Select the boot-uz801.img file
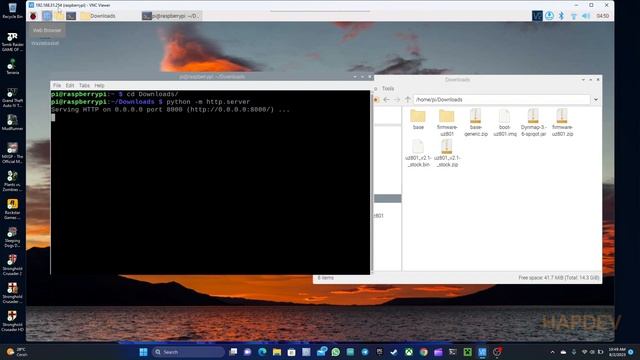This screenshot has height=360, width=640. [504, 122]
